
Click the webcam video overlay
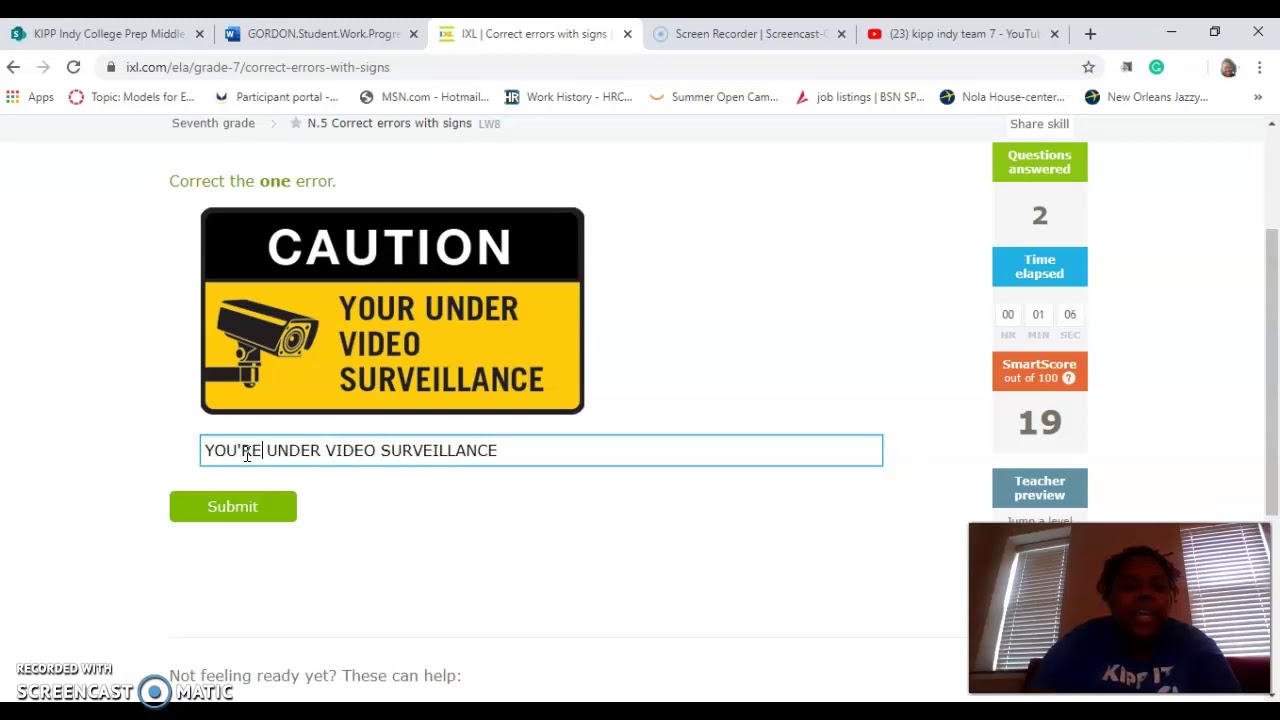[x=1119, y=608]
